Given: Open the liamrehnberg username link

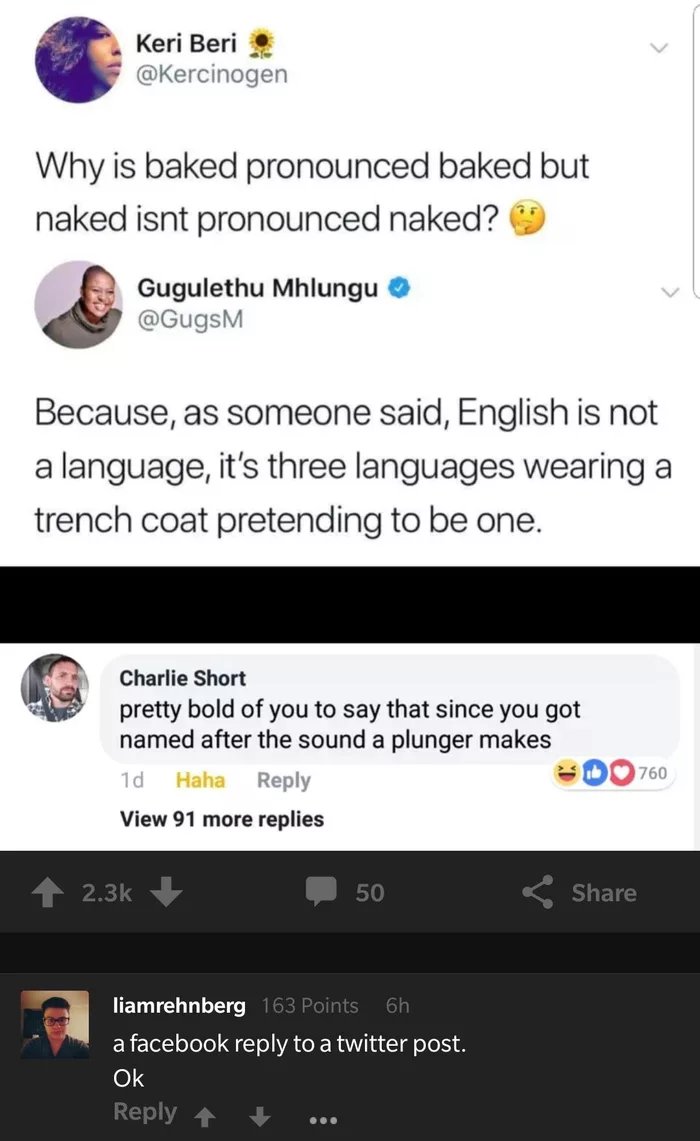Looking at the screenshot, I should [x=179, y=1005].
